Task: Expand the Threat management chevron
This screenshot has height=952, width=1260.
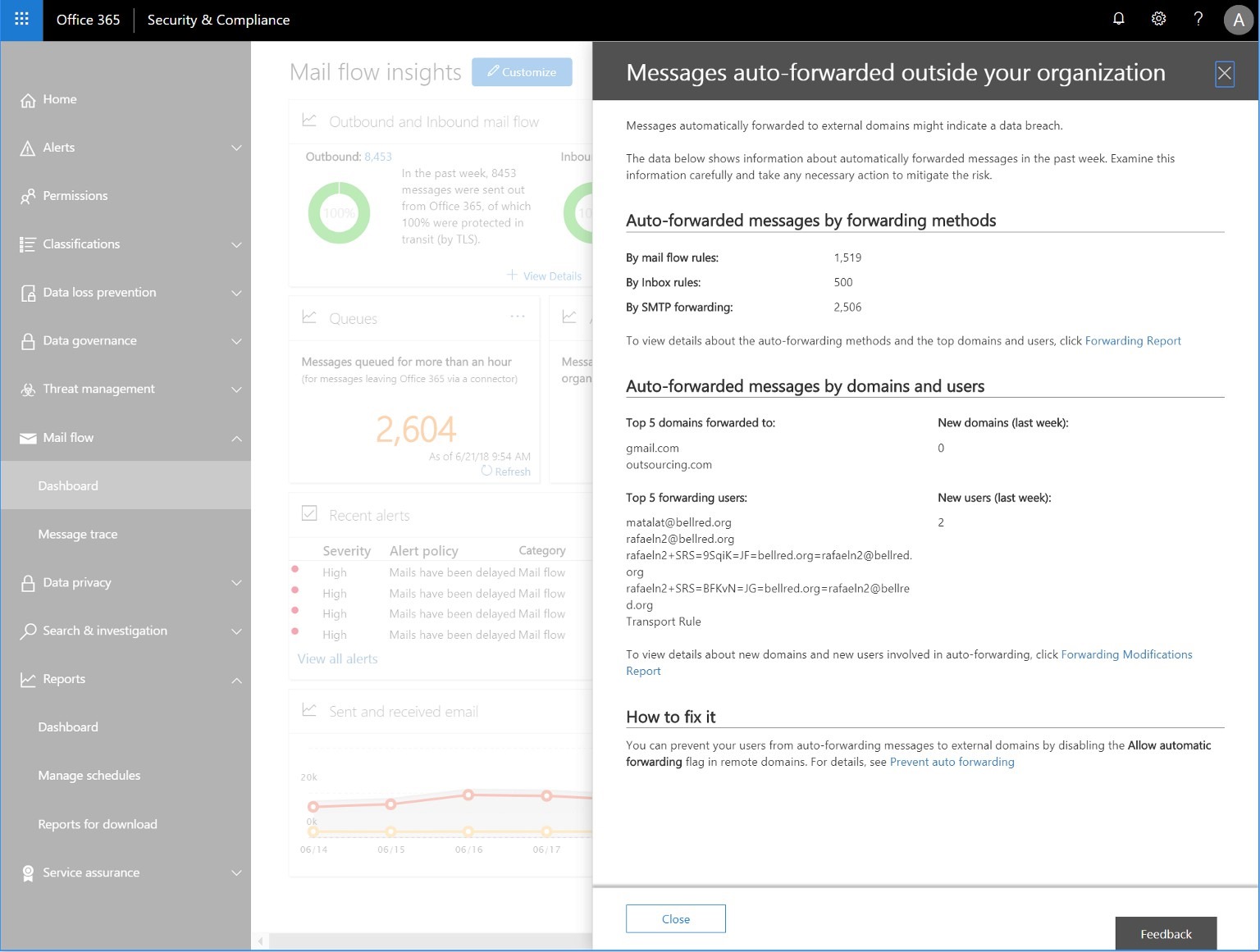Action: click(236, 390)
